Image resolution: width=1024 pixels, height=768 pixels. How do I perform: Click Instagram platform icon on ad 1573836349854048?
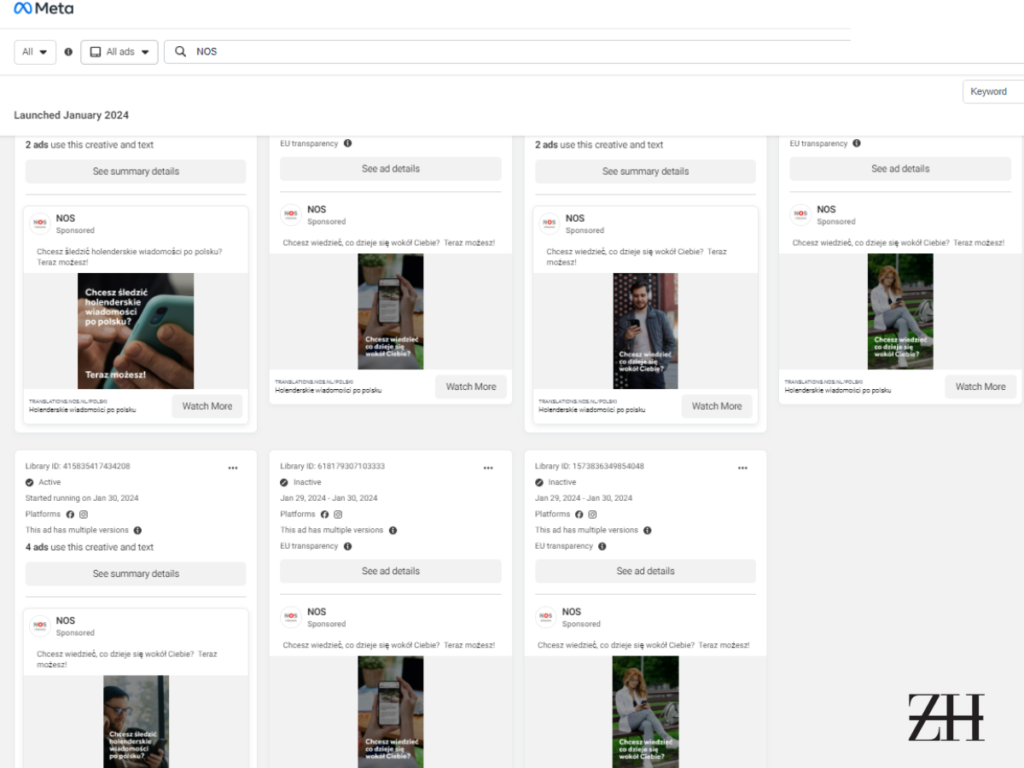[x=592, y=514]
